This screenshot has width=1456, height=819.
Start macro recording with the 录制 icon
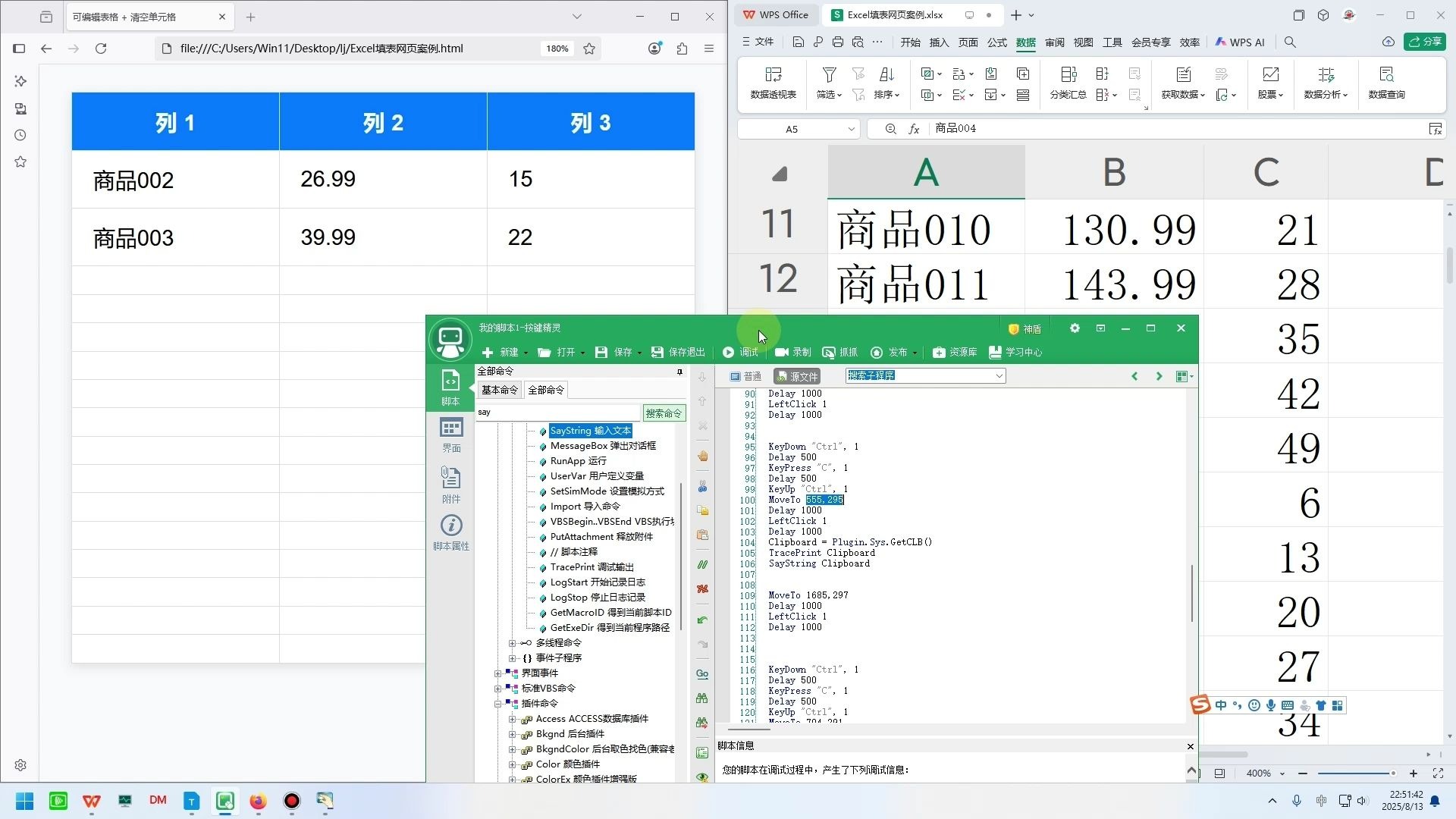[793, 352]
